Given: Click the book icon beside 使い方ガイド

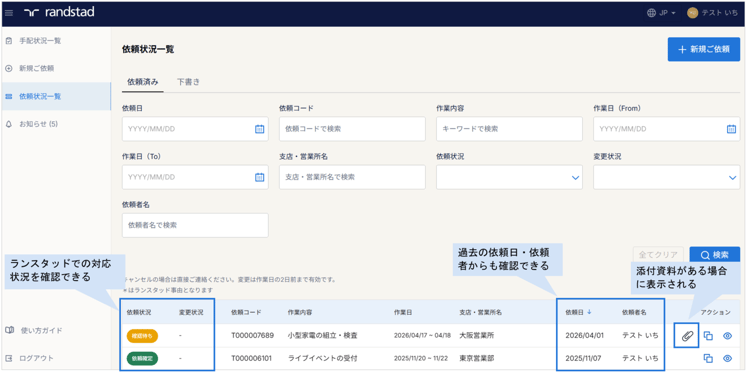Looking at the screenshot, I should (9, 330).
